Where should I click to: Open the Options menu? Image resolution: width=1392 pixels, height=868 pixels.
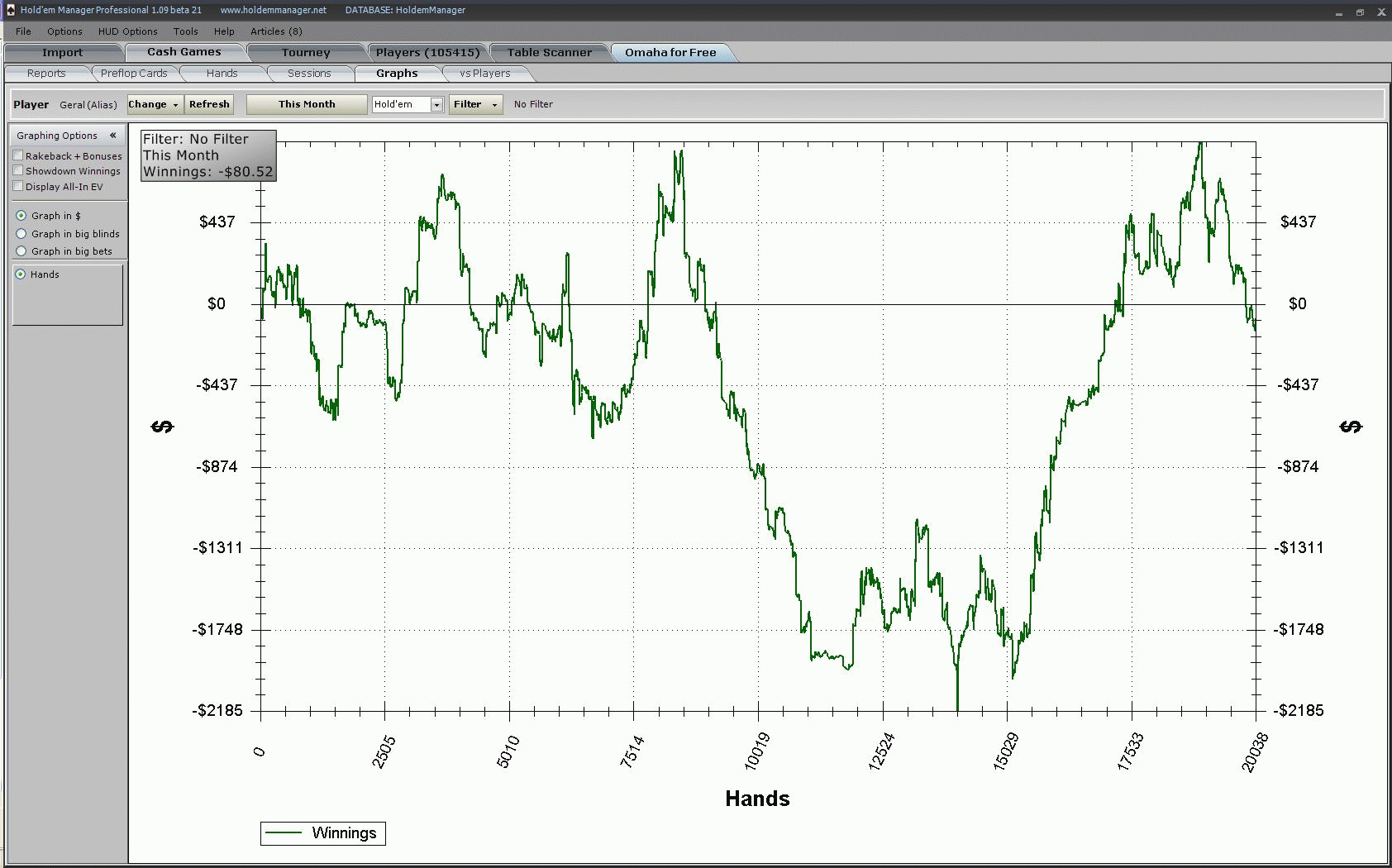[x=64, y=31]
